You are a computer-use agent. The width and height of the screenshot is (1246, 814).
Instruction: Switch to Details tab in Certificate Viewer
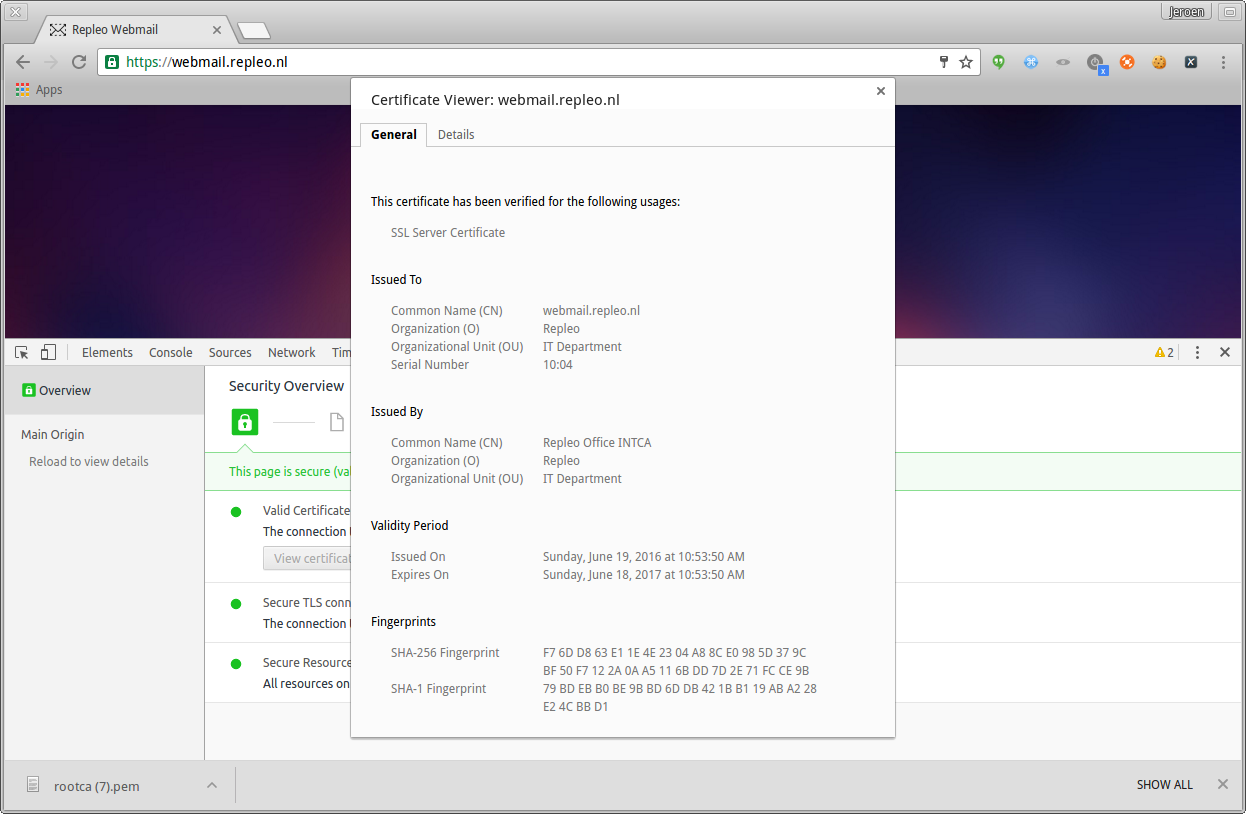pos(456,135)
